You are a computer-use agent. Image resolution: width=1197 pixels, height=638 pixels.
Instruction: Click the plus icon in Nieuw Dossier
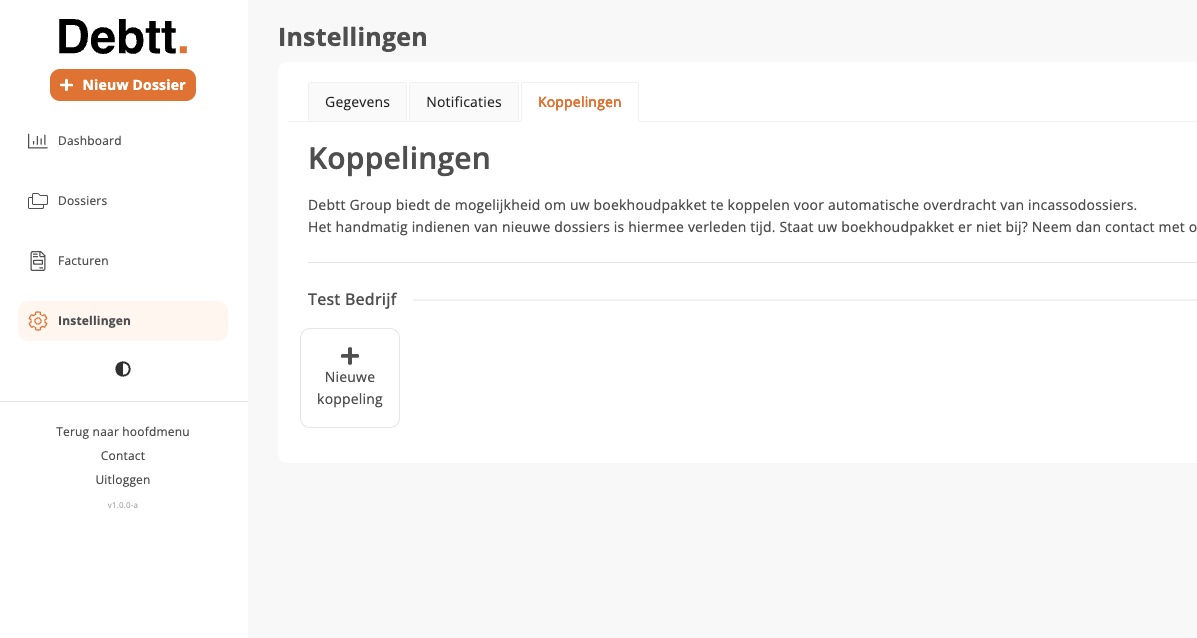coord(67,85)
